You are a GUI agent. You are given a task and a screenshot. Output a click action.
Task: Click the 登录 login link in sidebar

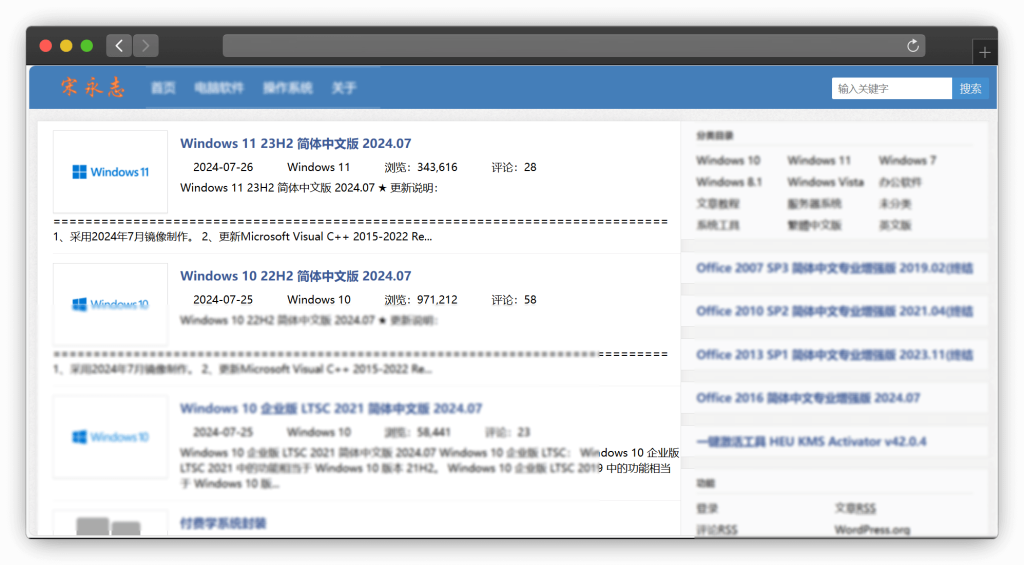click(x=707, y=508)
